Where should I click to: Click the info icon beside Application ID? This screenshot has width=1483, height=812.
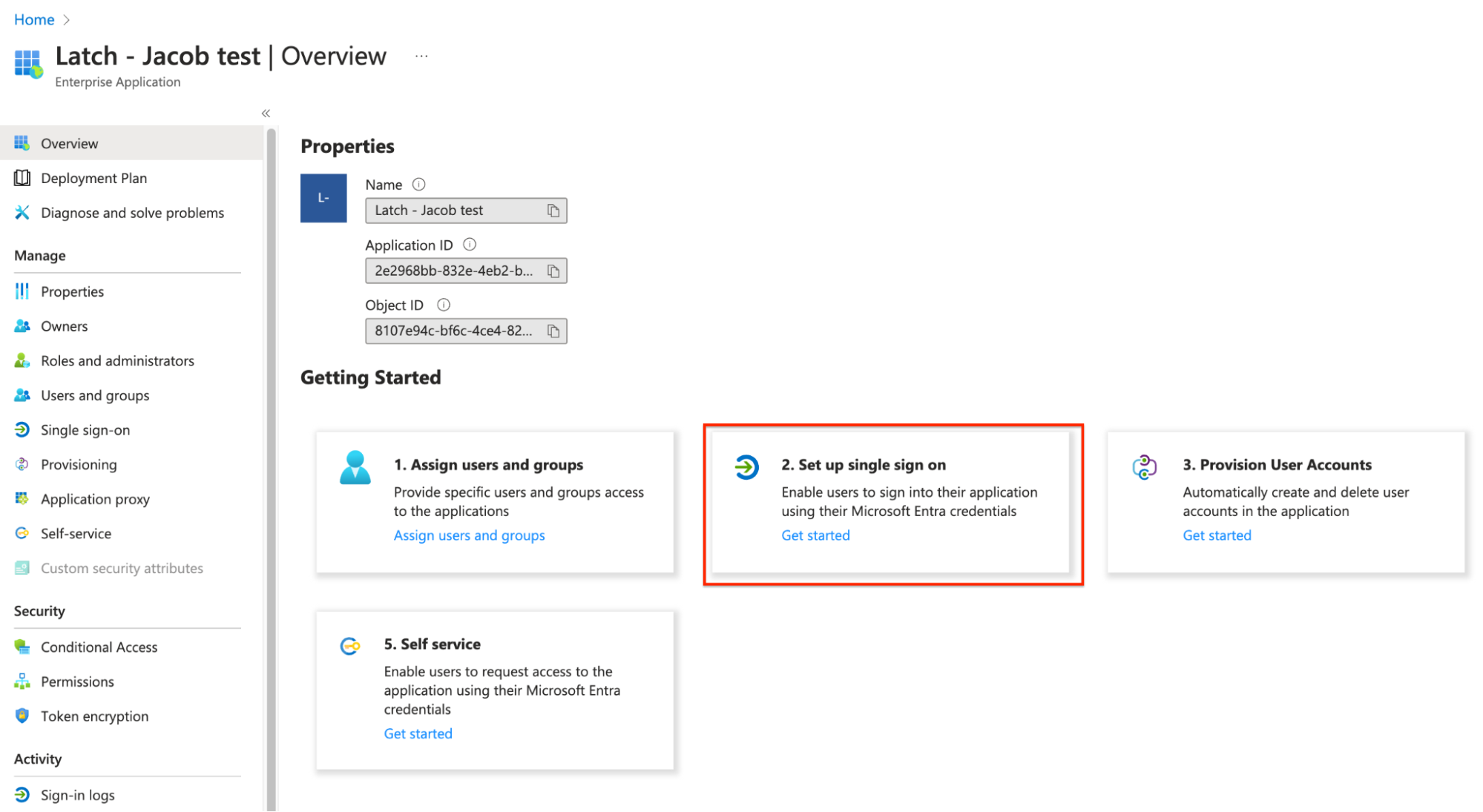tap(470, 245)
